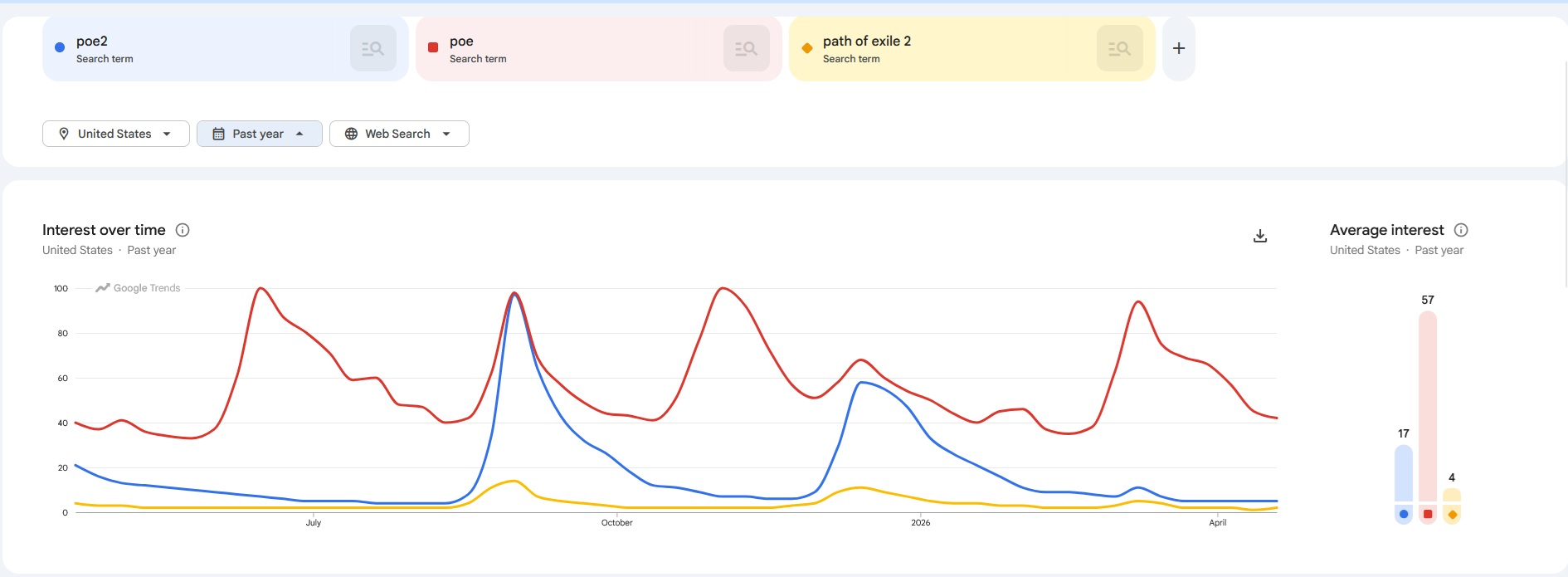Click the explore icon on poe2 card
Viewport: 1568px width, 577px height.
click(373, 48)
